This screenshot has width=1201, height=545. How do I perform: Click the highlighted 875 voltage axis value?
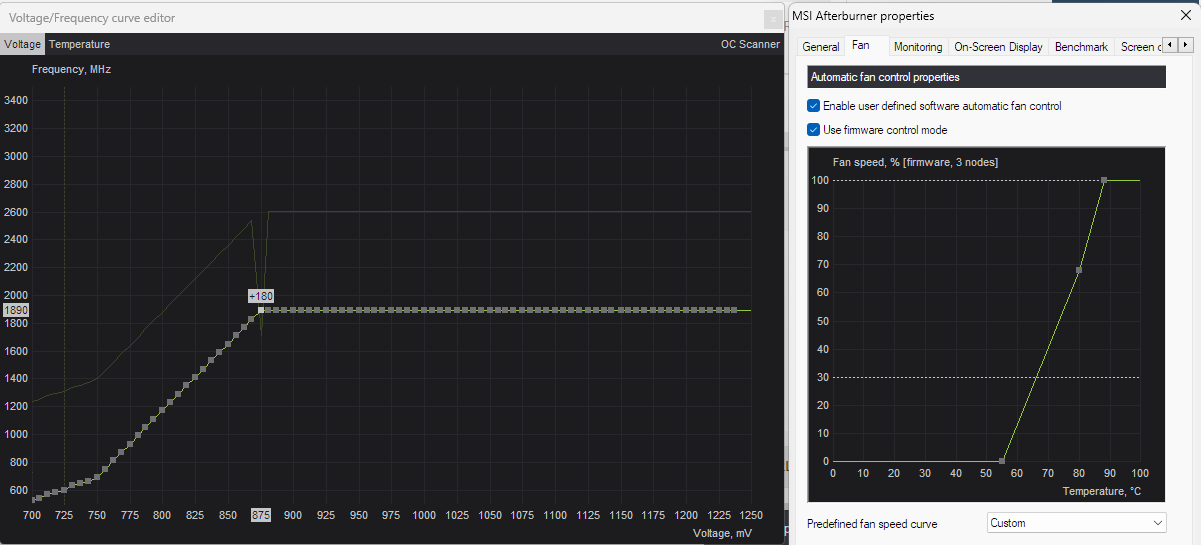click(261, 515)
